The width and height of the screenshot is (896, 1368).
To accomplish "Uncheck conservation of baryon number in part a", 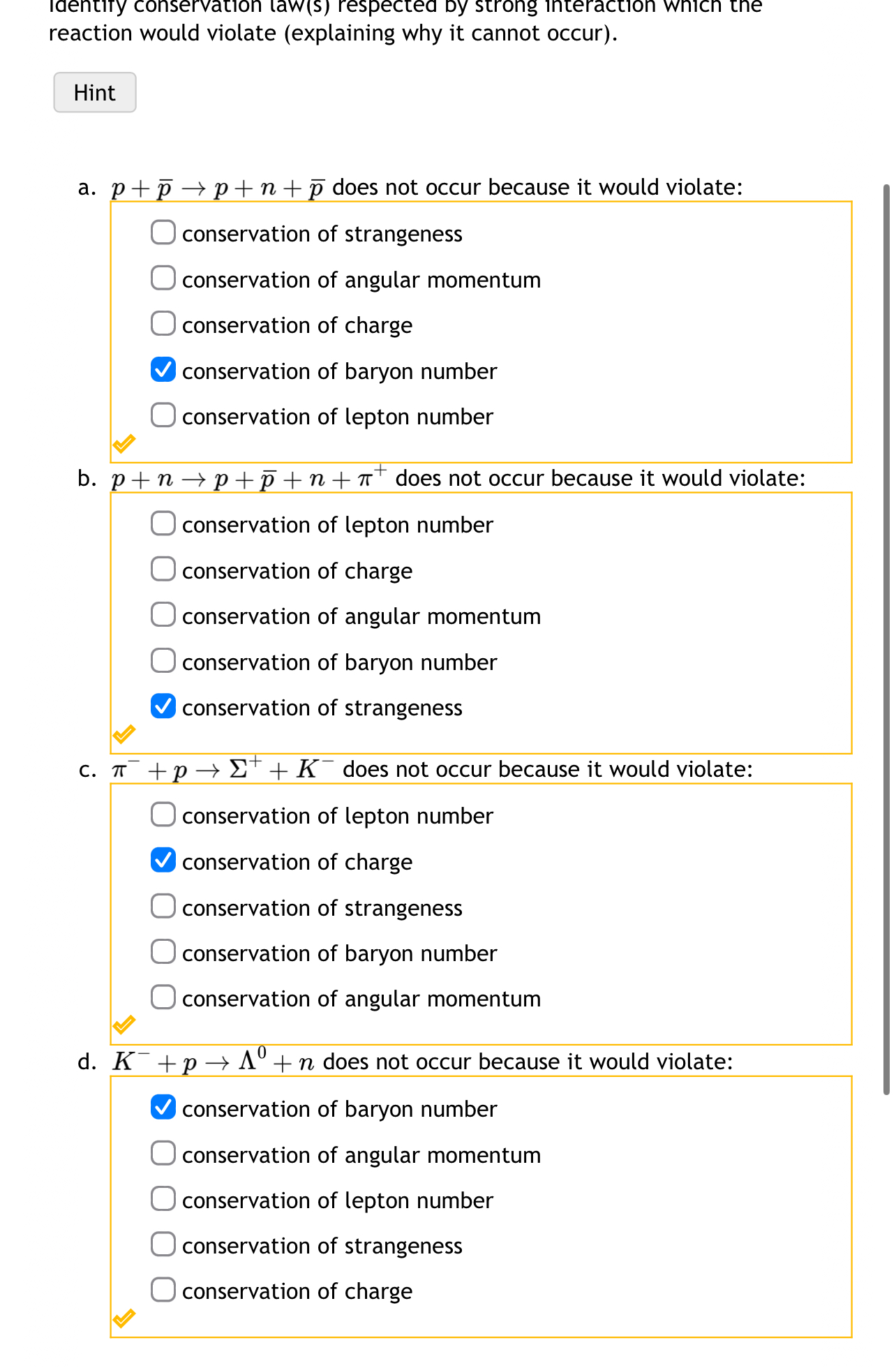I will click(163, 369).
